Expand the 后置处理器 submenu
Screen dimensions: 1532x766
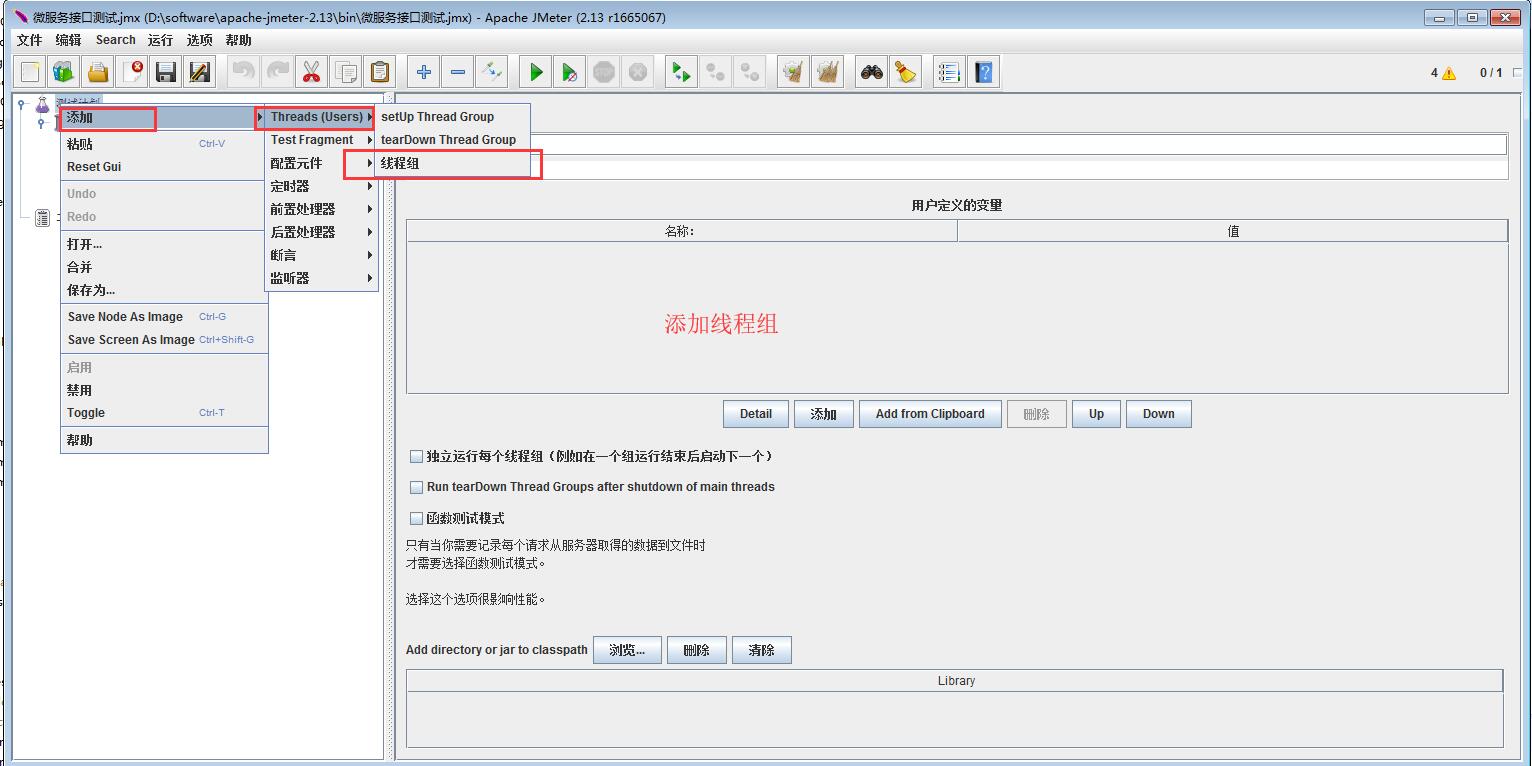[x=321, y=232]
